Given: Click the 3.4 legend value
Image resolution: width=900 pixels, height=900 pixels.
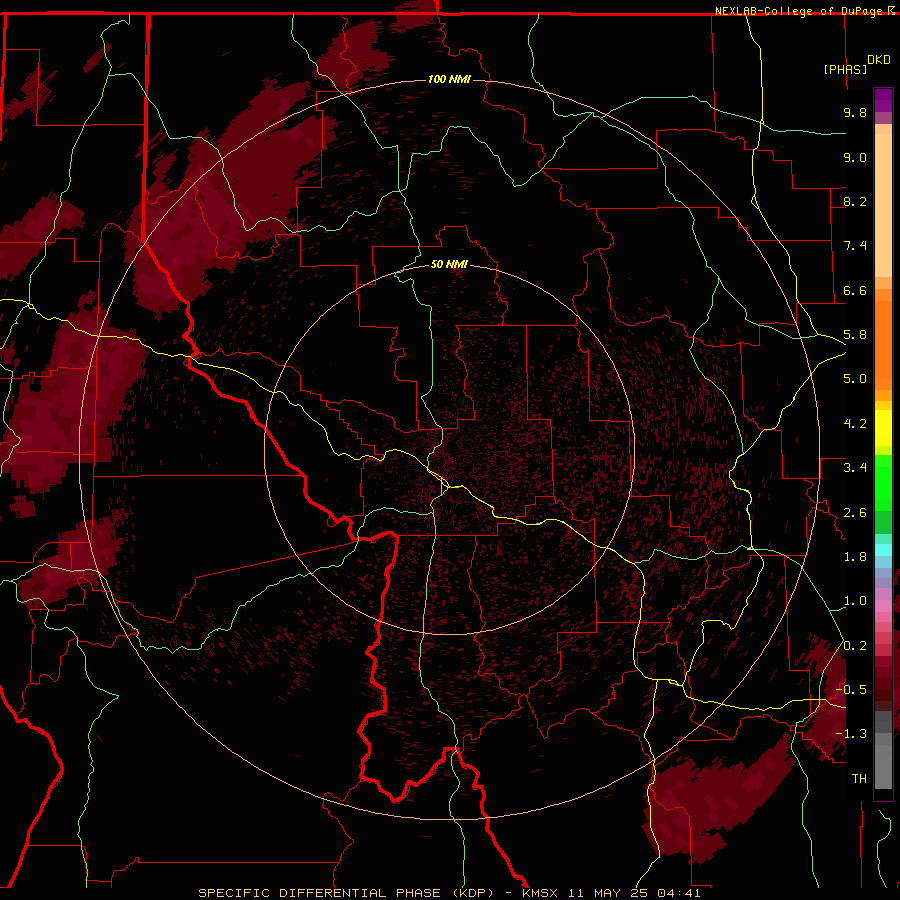Looking at the screenshot, I should [x=855, y=468].
